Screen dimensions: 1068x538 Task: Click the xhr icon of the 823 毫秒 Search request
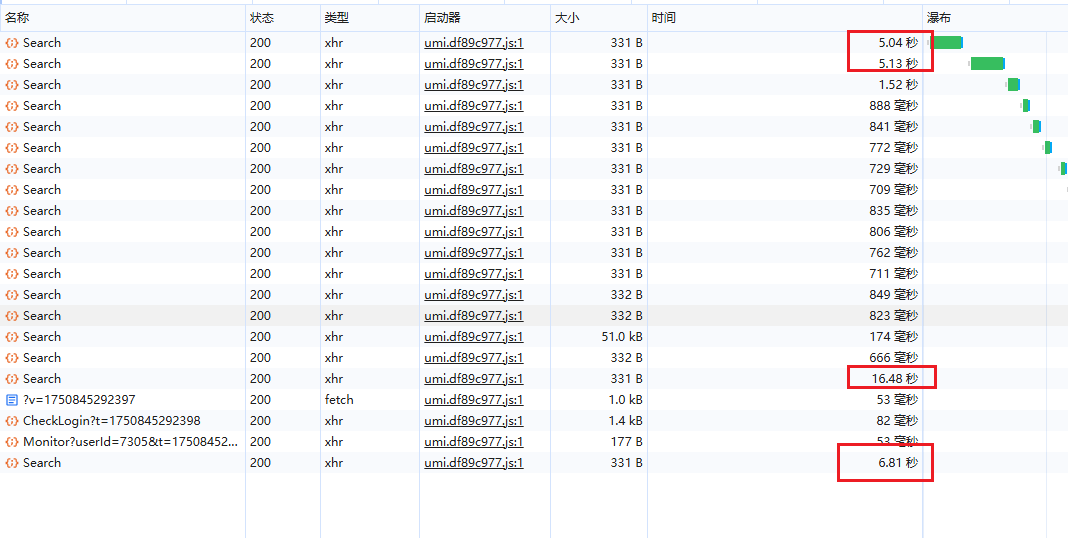[x=12, y=316]
